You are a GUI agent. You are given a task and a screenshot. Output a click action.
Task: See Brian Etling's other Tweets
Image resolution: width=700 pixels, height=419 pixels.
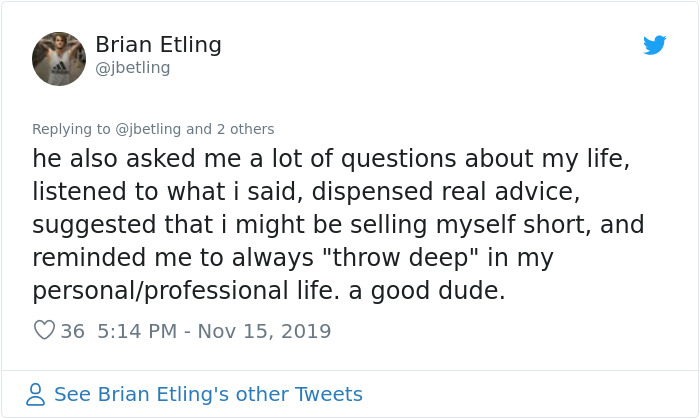208,394
